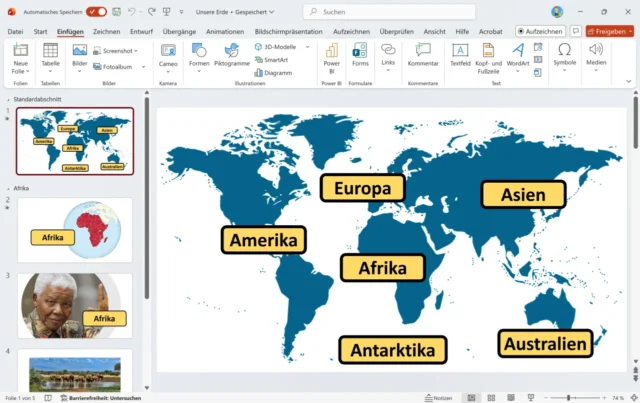Adjust the zoom slider handle

tap(569, 398)
